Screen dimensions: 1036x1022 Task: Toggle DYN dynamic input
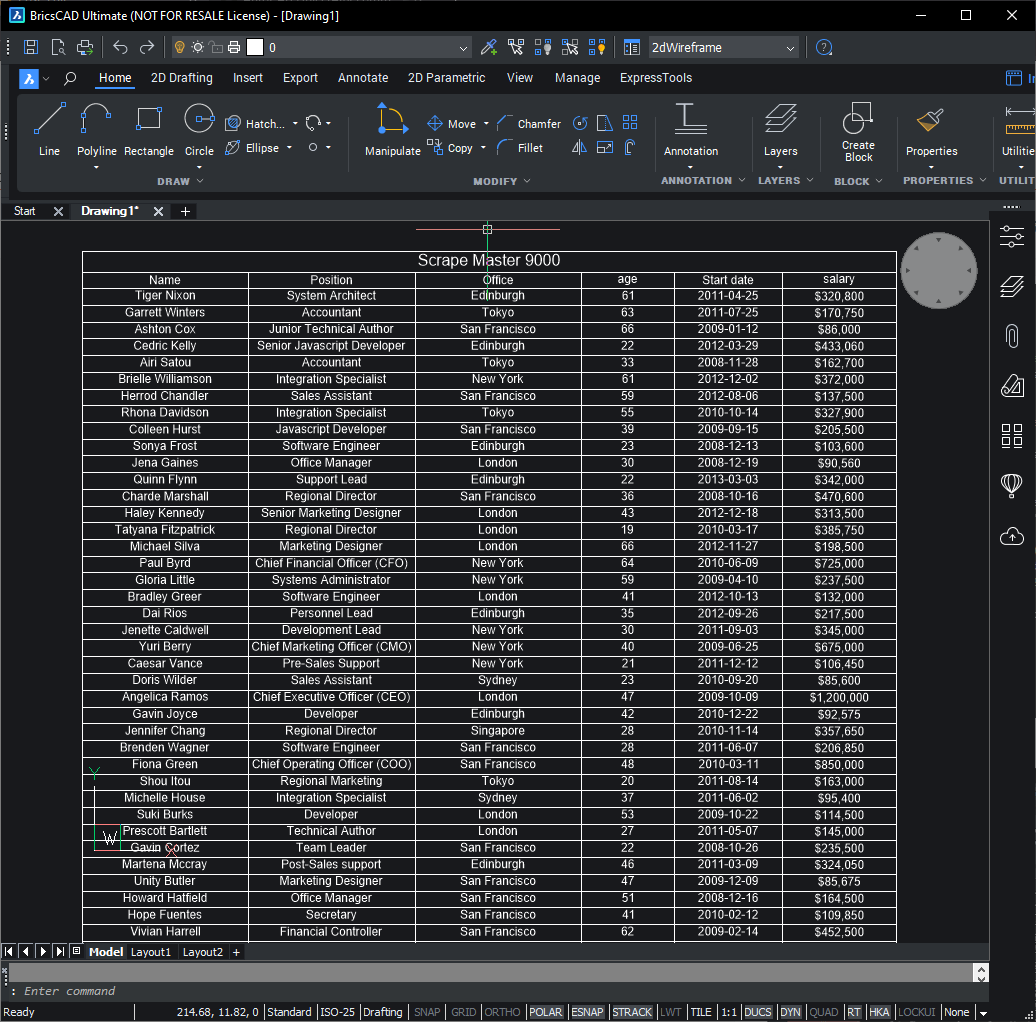[x=790, y=1011]
